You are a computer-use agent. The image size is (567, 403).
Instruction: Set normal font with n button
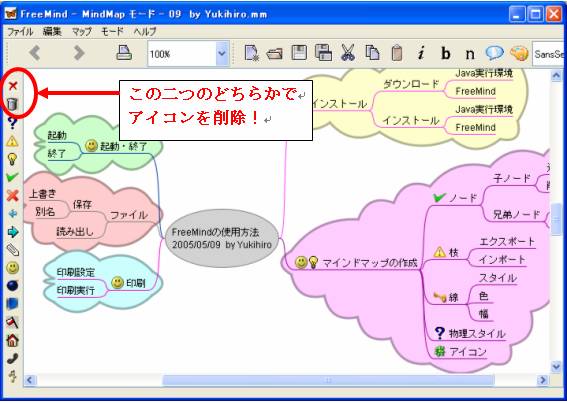470,54
